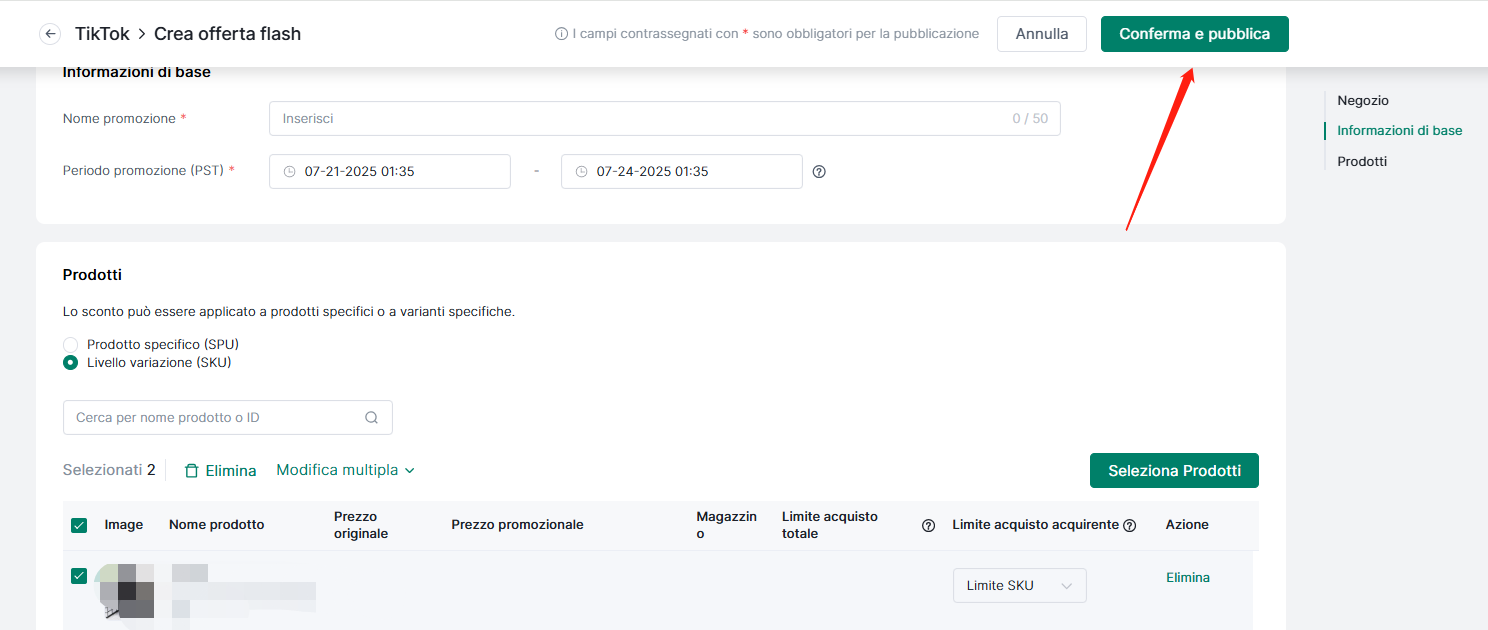This screenshot has width=1488, height=630.
Task: Click the Prezzo promozionale column header
Action: pos(517,525)
